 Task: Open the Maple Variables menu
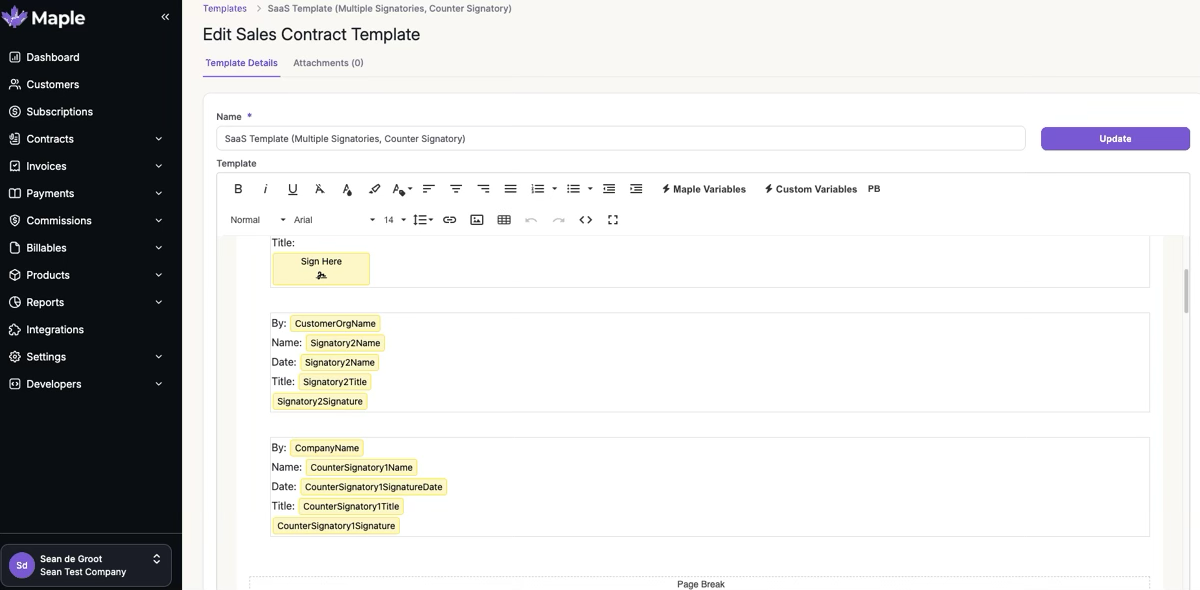coord(703,189)
